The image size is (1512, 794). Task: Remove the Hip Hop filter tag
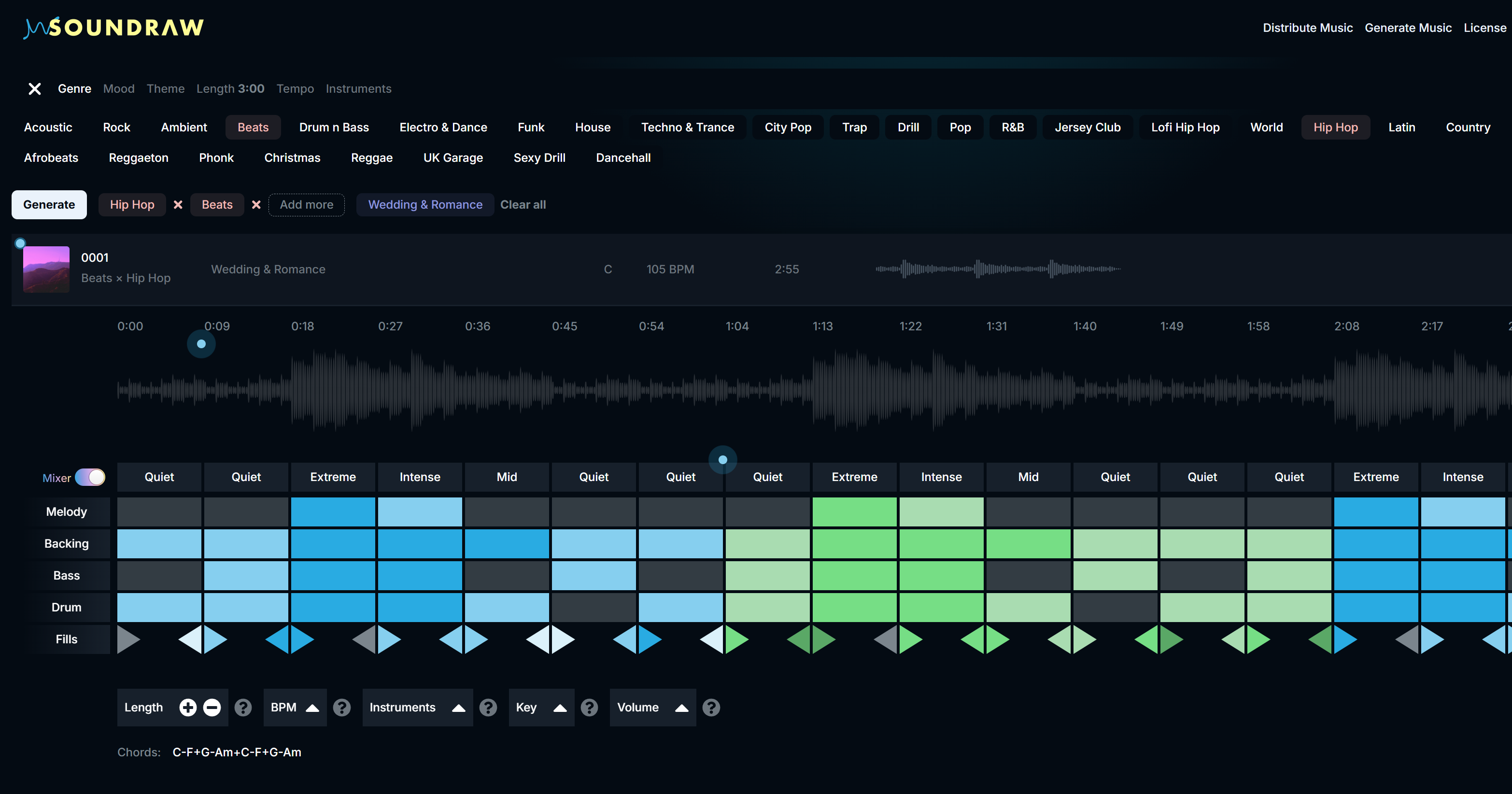point(178,205)
